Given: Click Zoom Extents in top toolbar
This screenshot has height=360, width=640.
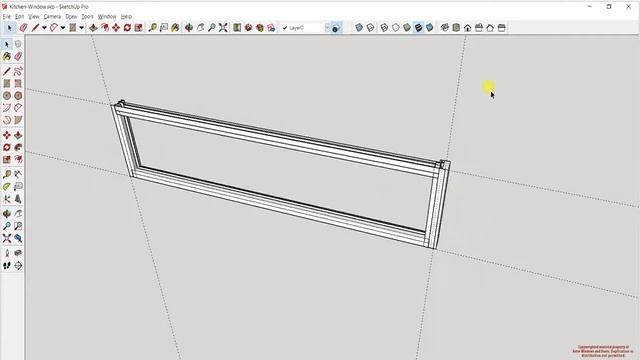Looking at the screenshot, I should [223, 28].
